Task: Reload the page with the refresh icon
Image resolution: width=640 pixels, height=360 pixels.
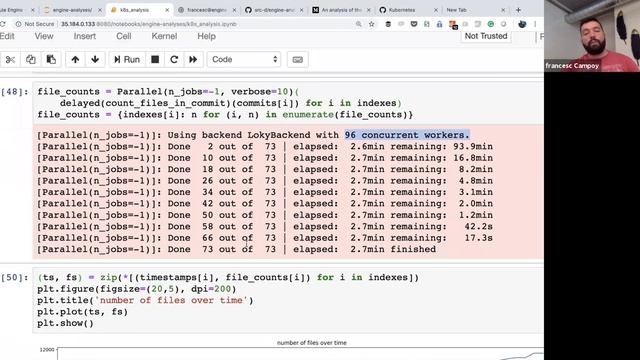Action: (3, 24)
